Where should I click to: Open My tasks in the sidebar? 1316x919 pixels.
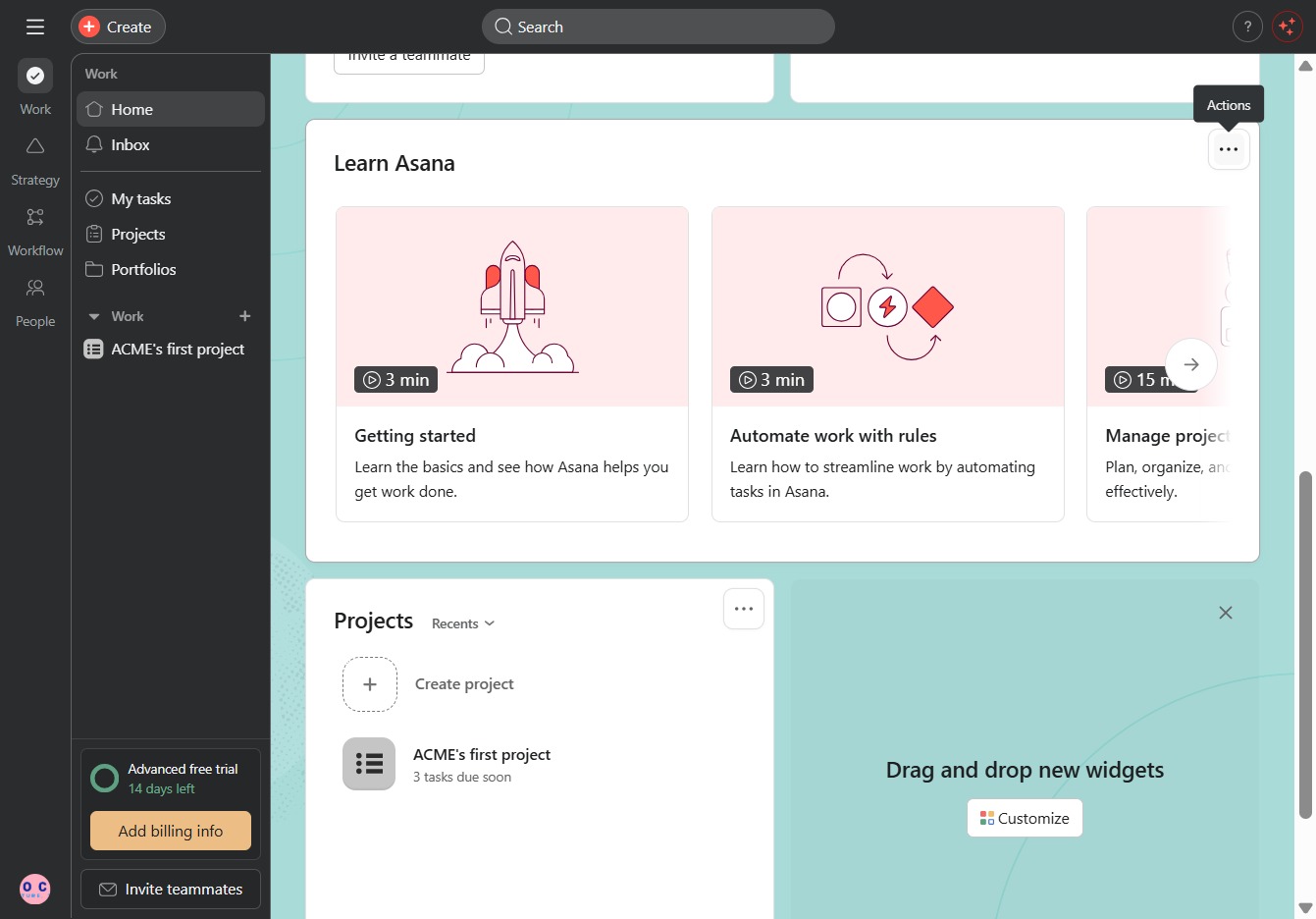click(x=171, y=198)
